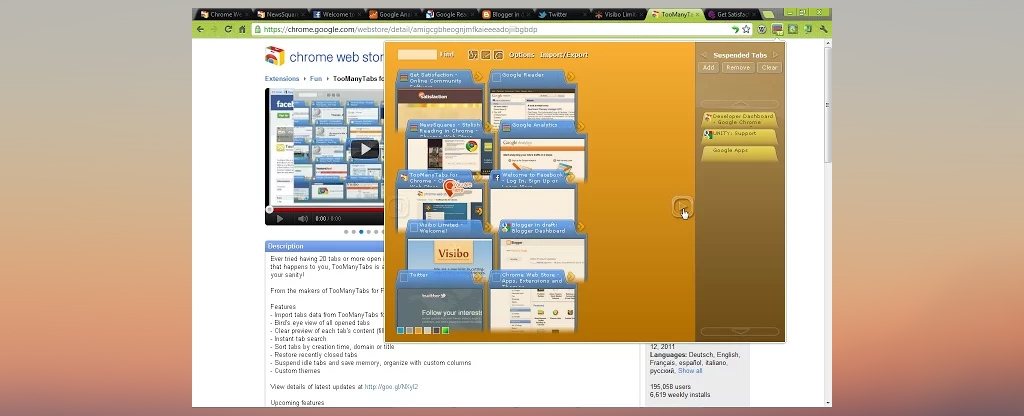Open Import/Export in TooManyTabs
The image size is (1024, 416).
coord(564,55)
